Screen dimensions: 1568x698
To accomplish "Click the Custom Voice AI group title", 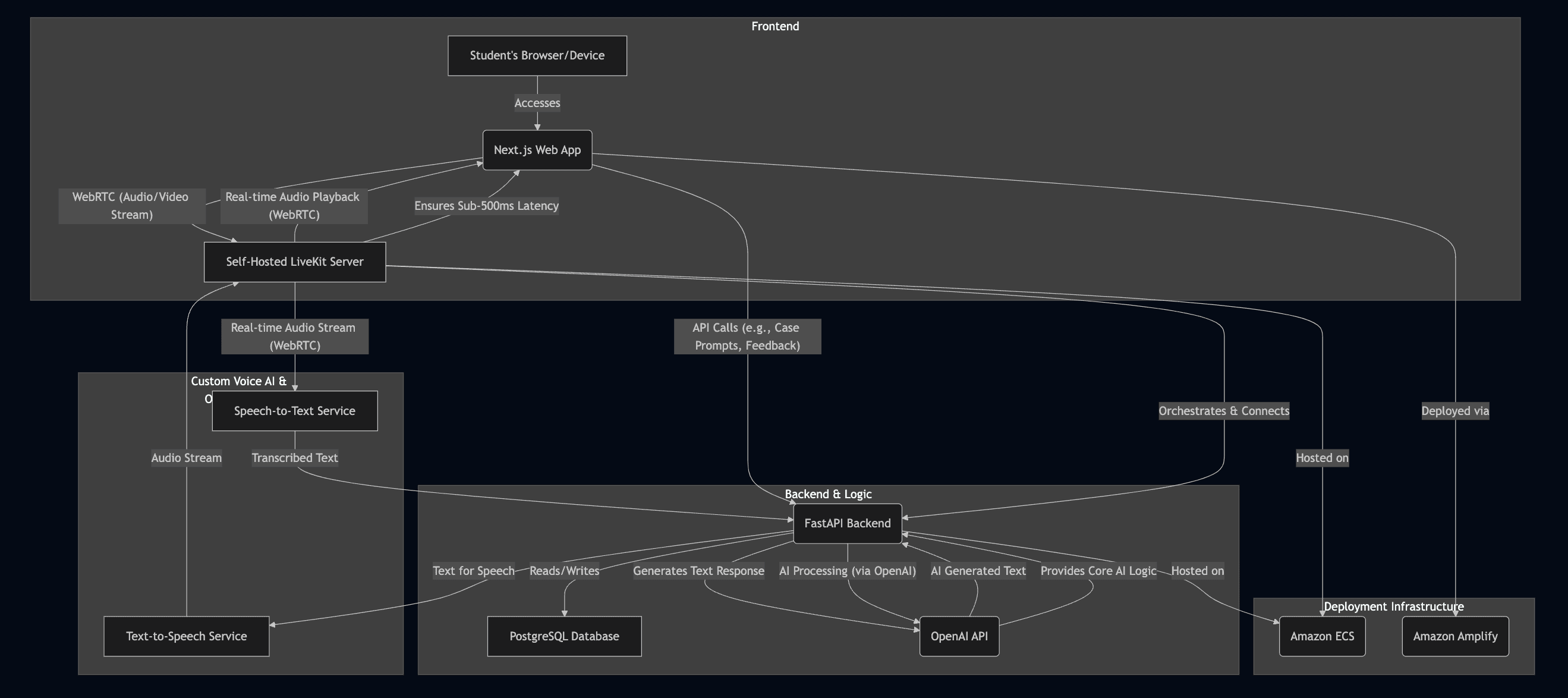I will pyautogui.click(x=238, y=382).
